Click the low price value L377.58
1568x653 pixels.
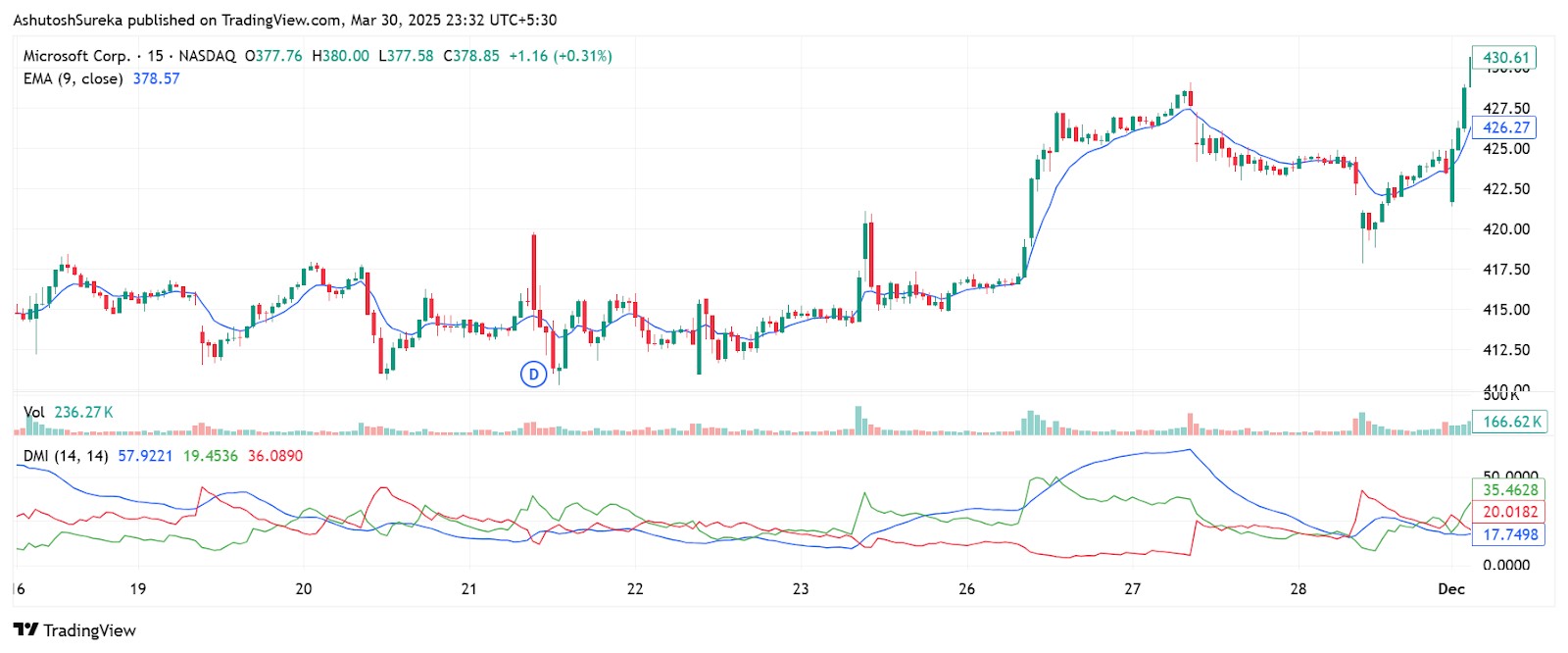click(x=407, y=56)
